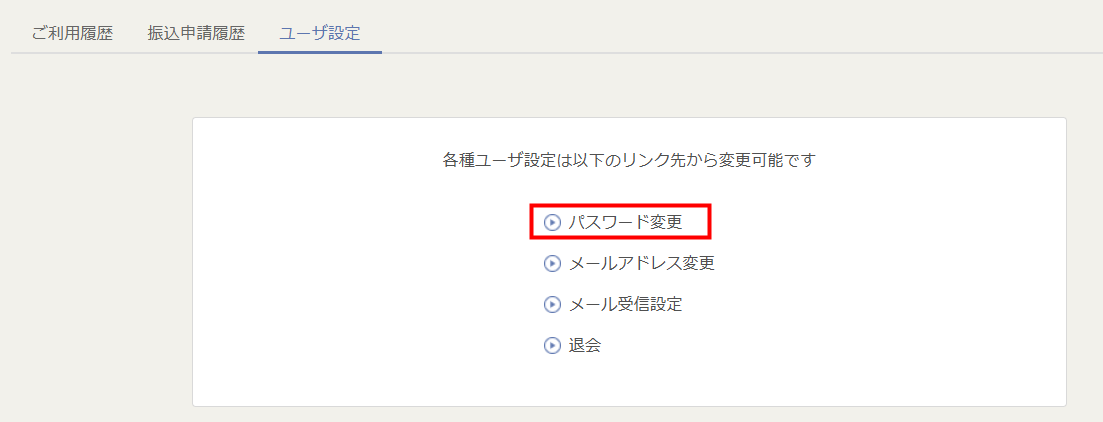1103x422 pixels.
Task: View transfer request history via 振込申請履歴
Action: (x=196, y=33)
